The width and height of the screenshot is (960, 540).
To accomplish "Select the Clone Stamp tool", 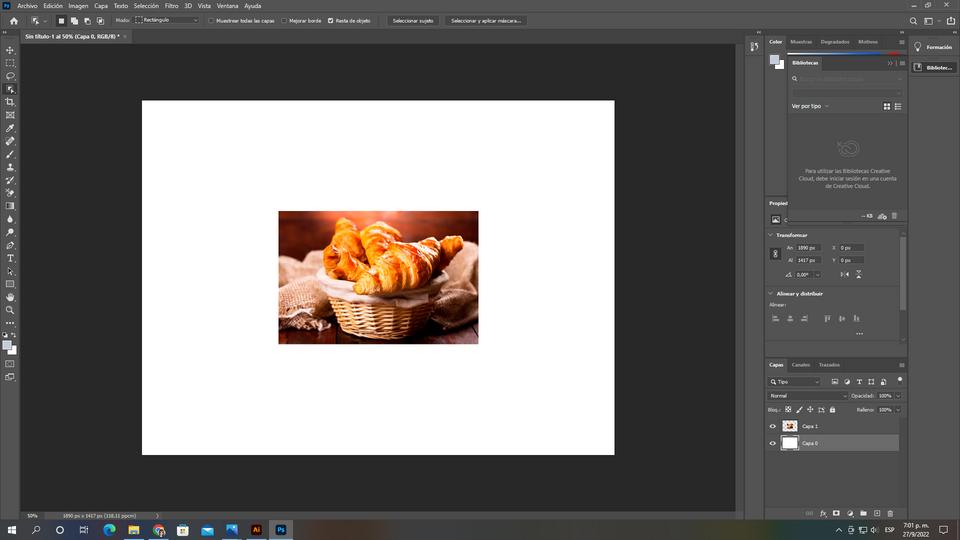I will (x=10, y=167).
